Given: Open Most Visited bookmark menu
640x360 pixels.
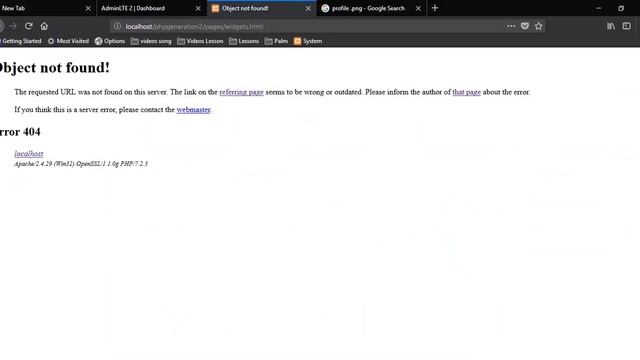Looking at the screenshot, I should [68, 41].
